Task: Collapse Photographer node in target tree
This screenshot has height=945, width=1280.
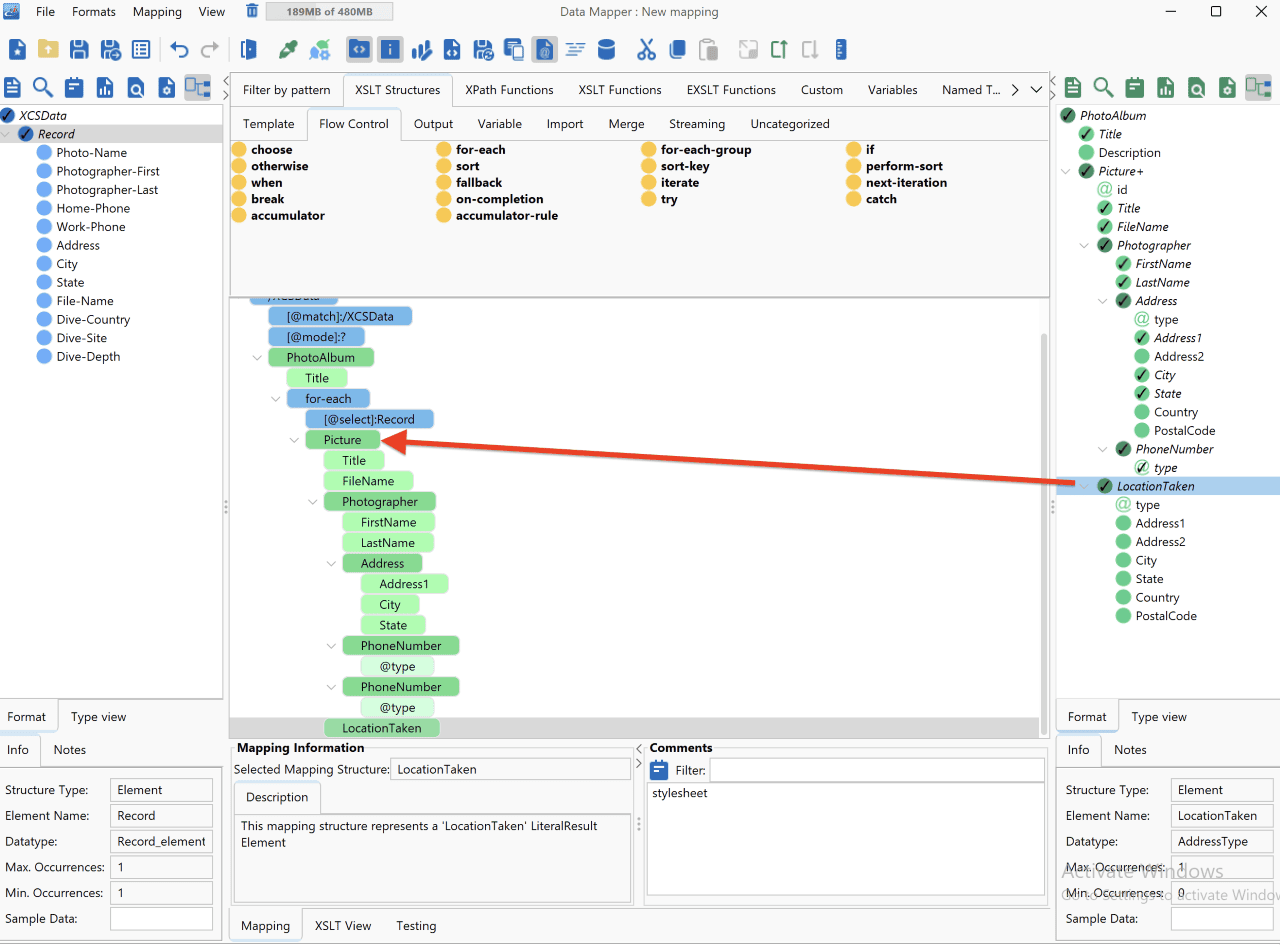Action: click(1085, 245)
